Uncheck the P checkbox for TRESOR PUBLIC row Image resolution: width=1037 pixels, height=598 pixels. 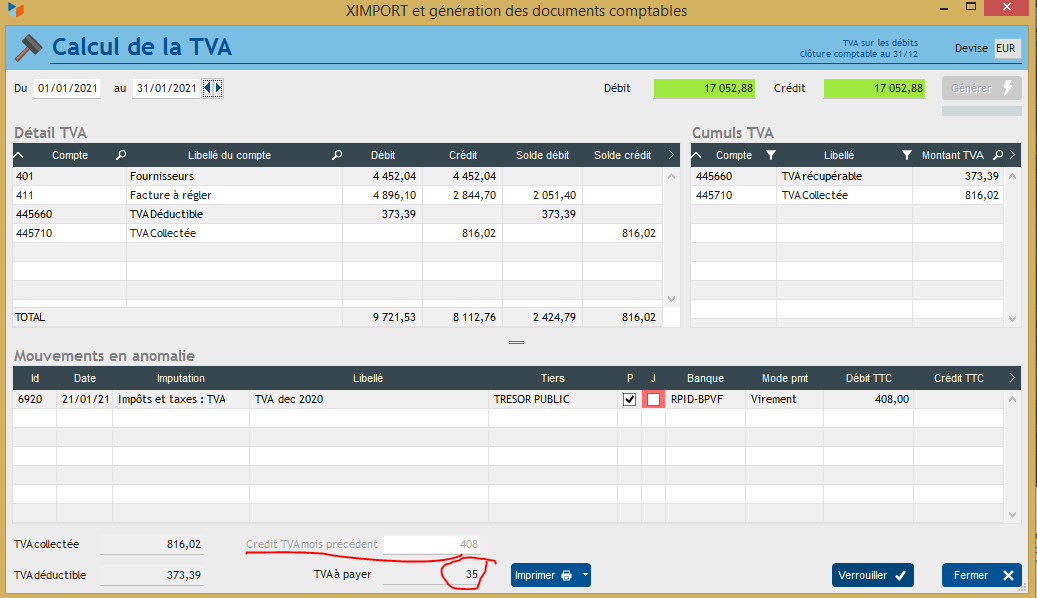click(629, 399)
